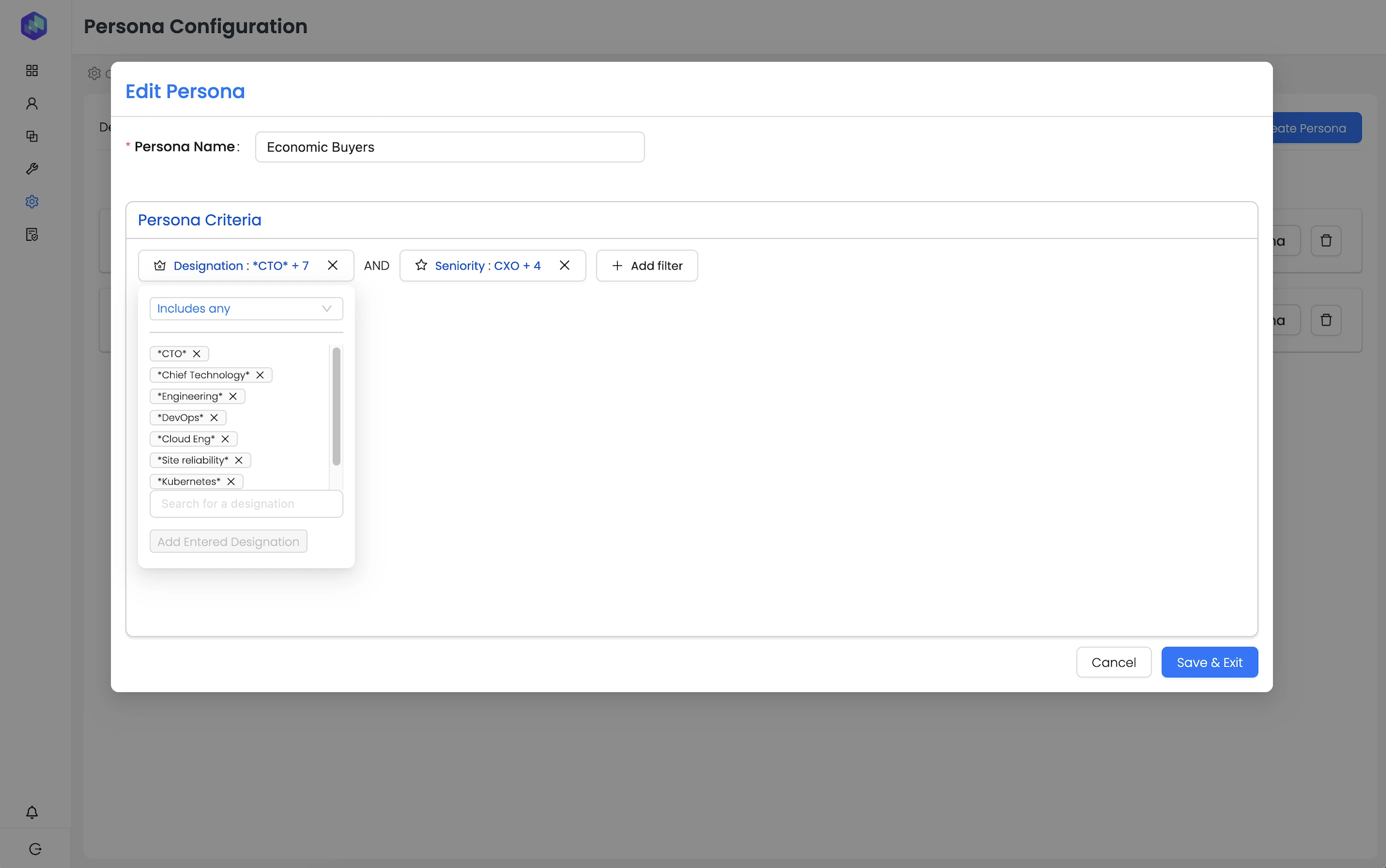1386x868 pixels.
Task: Open the Seniority : CXO + 4 filter
Action: [487, 266]
